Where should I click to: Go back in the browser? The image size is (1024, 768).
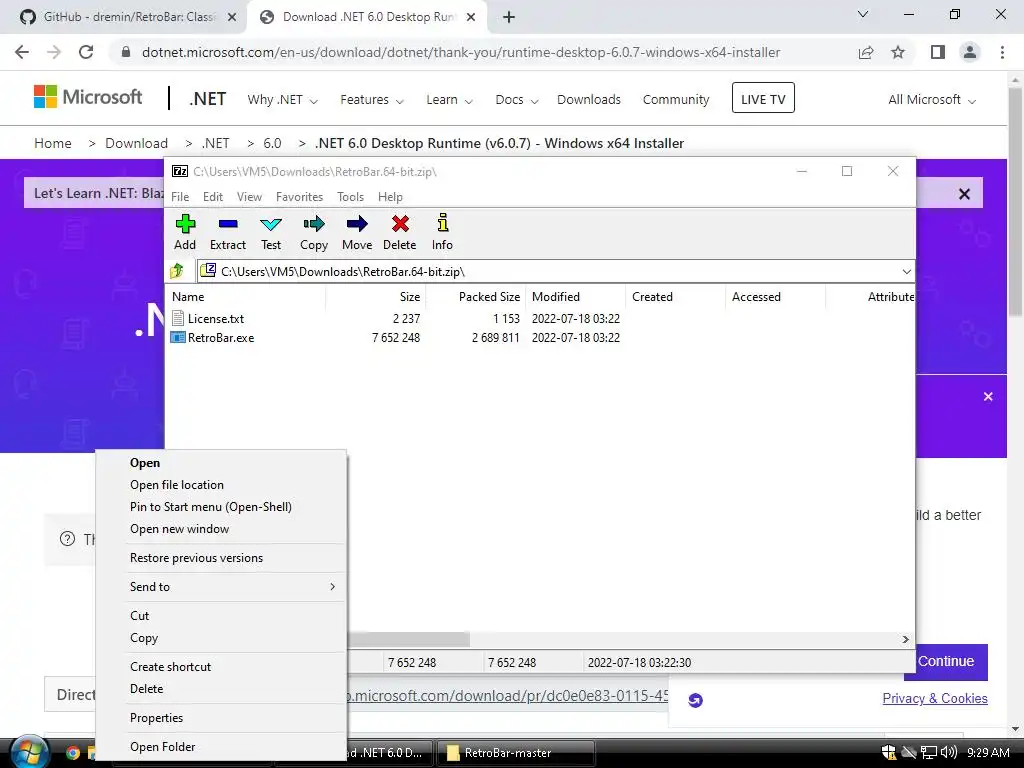22,52
